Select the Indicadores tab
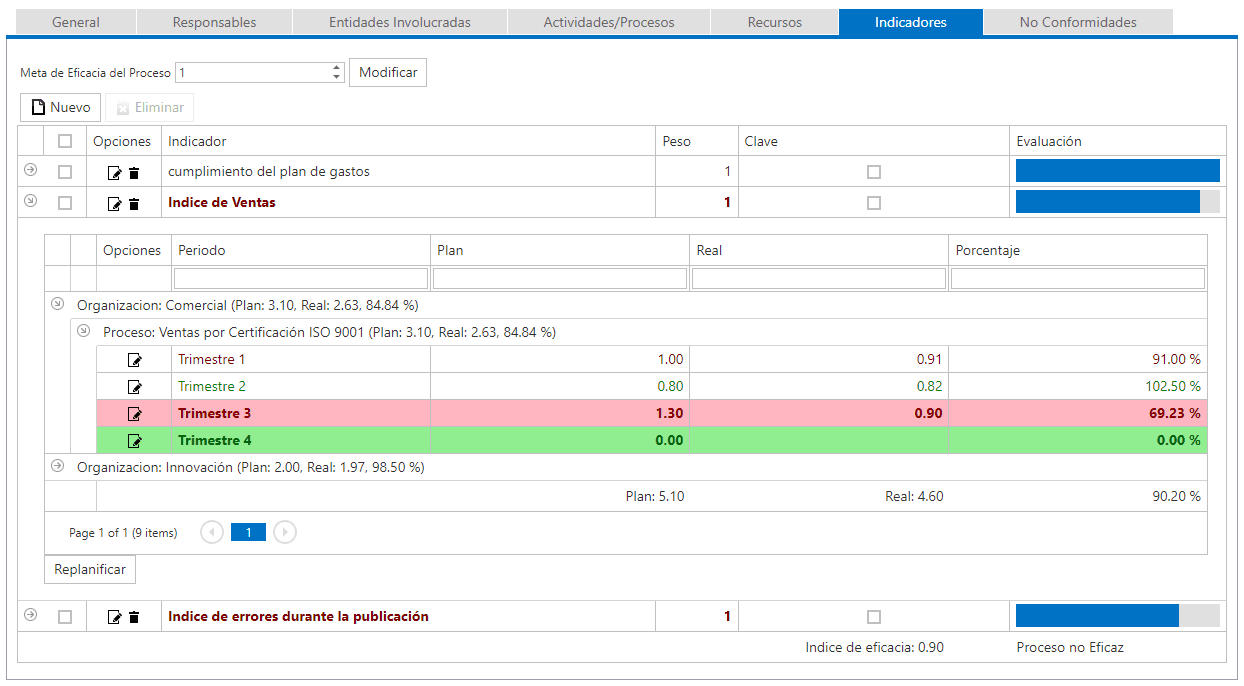 (x=911, y=22)
